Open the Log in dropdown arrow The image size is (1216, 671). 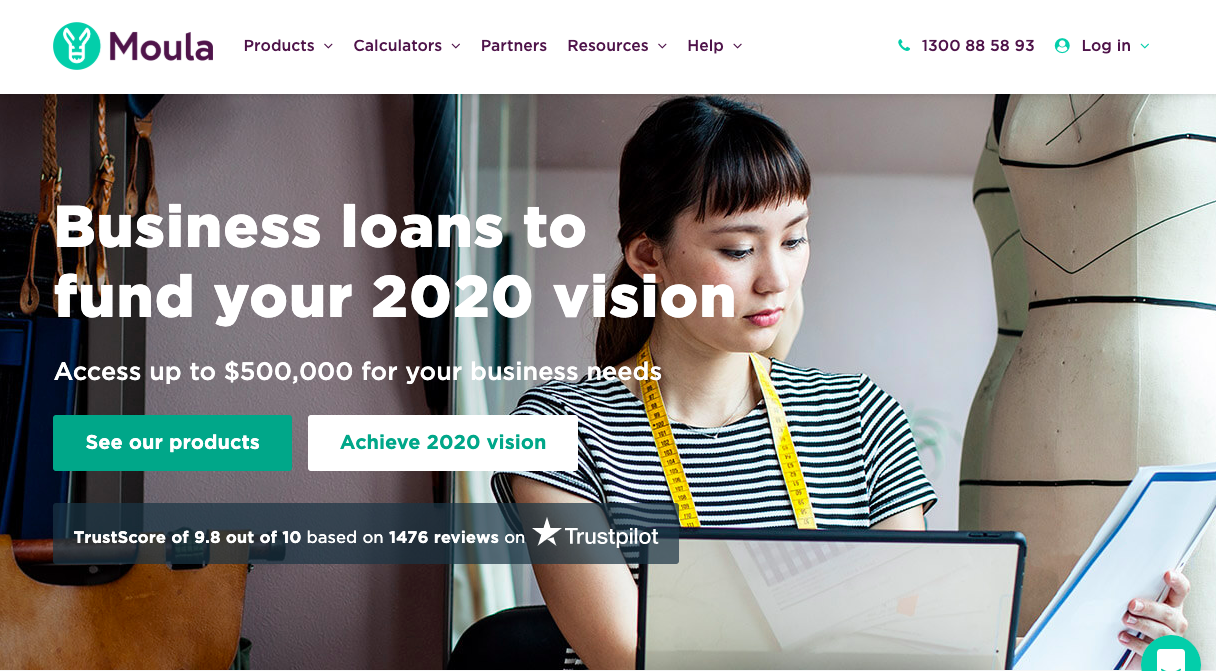(x=1145, y=46)
